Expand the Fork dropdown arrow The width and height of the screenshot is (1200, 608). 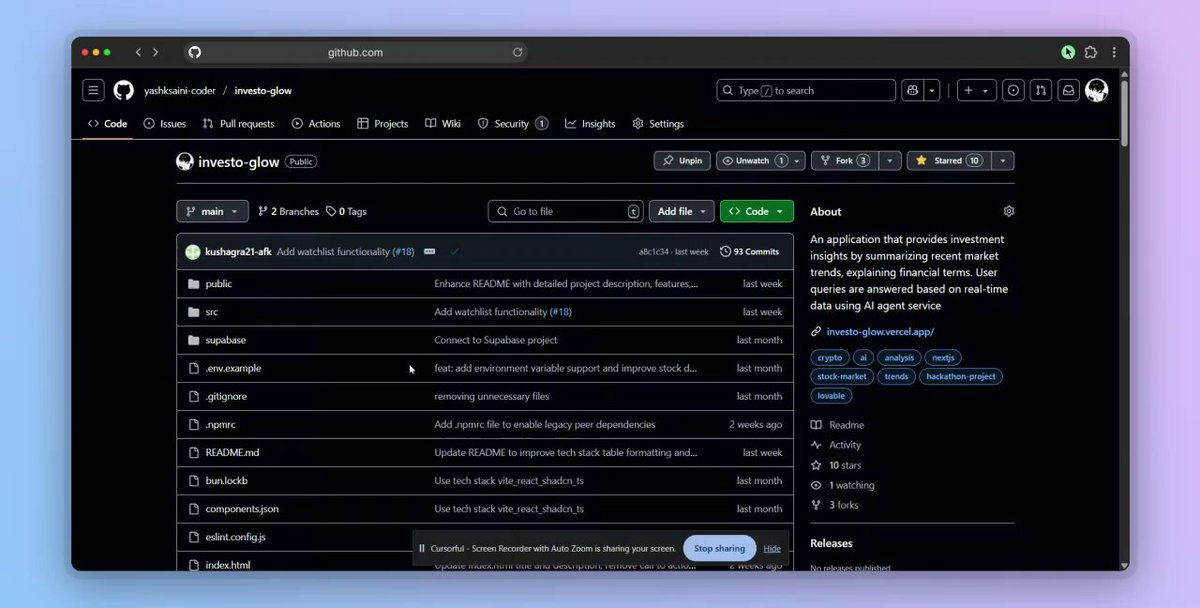click(x=890, y=160)
